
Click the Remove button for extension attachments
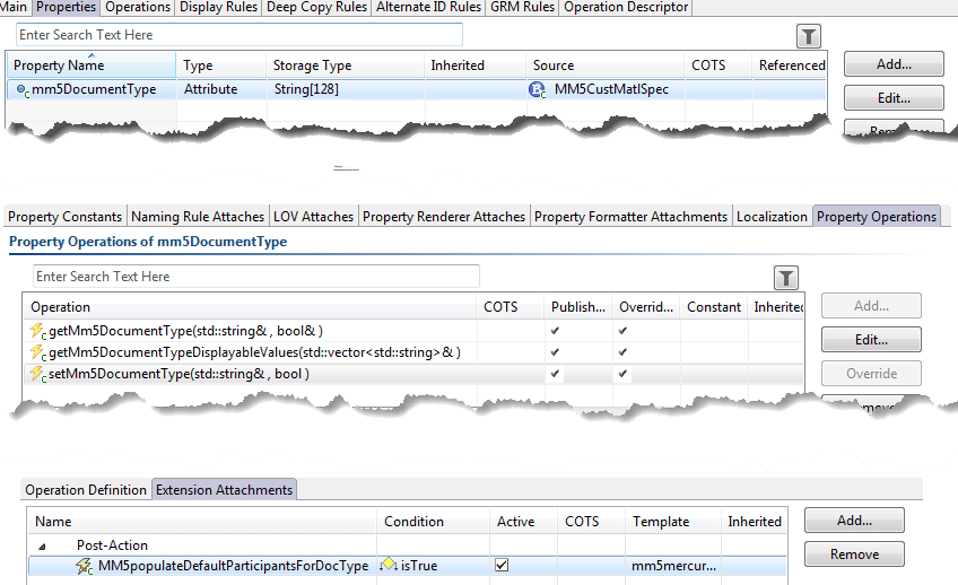pyautogui.click(x=853, y=554)
